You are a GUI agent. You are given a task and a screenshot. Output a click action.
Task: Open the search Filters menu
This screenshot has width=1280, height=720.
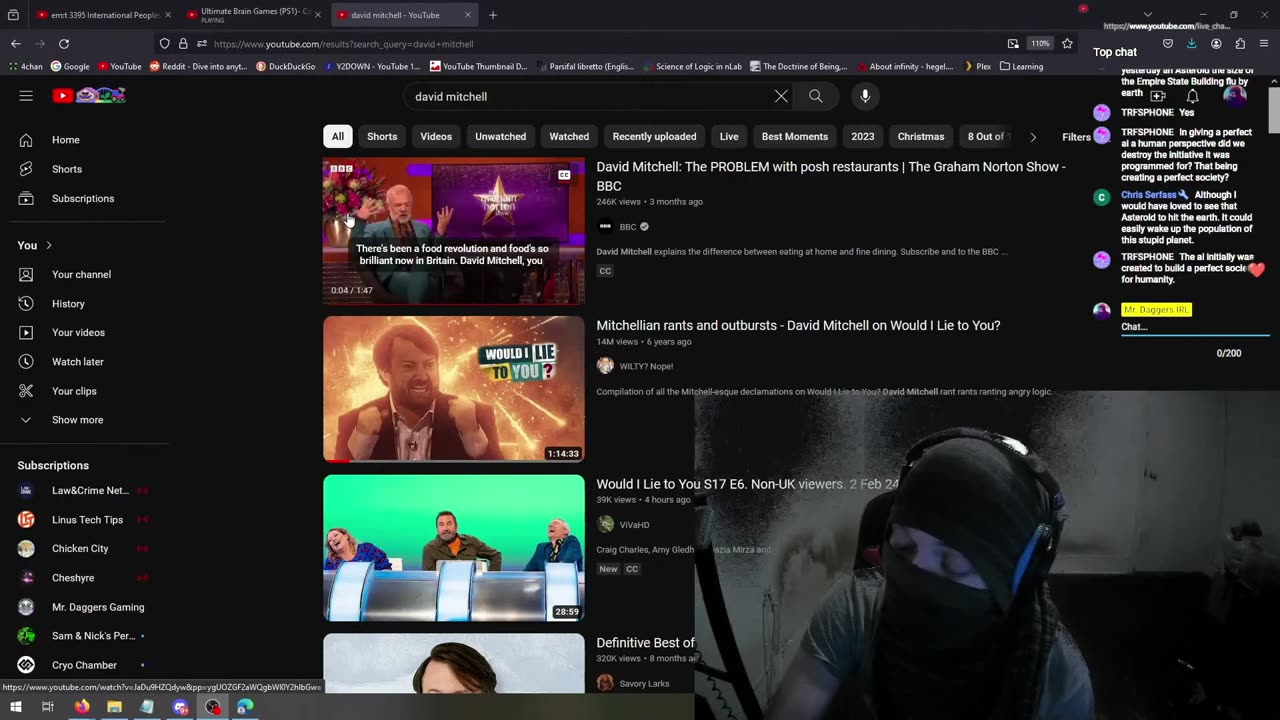(x=1076, y=137)
